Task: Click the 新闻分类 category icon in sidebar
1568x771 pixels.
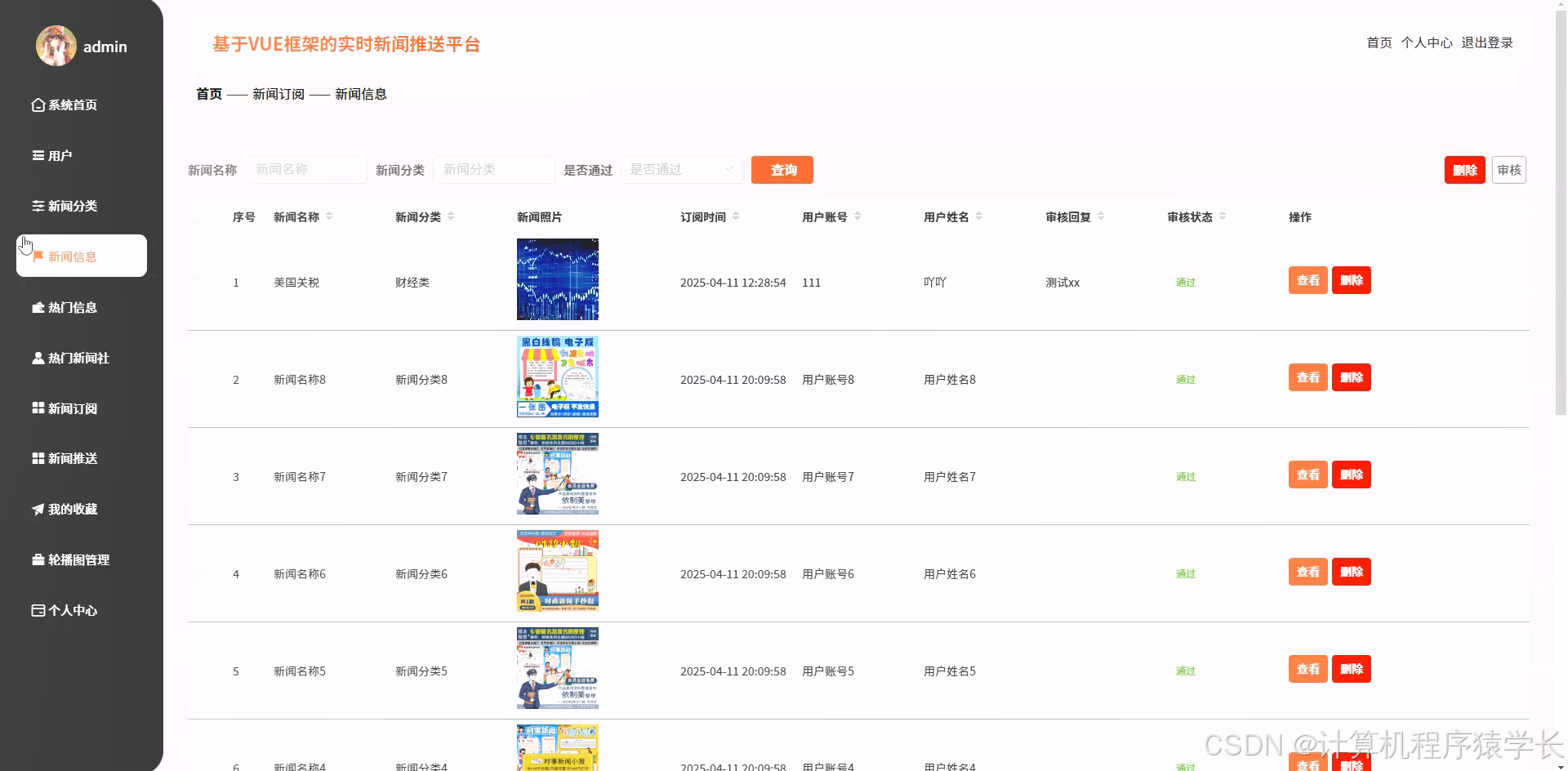Action: [x=37, y=206]
